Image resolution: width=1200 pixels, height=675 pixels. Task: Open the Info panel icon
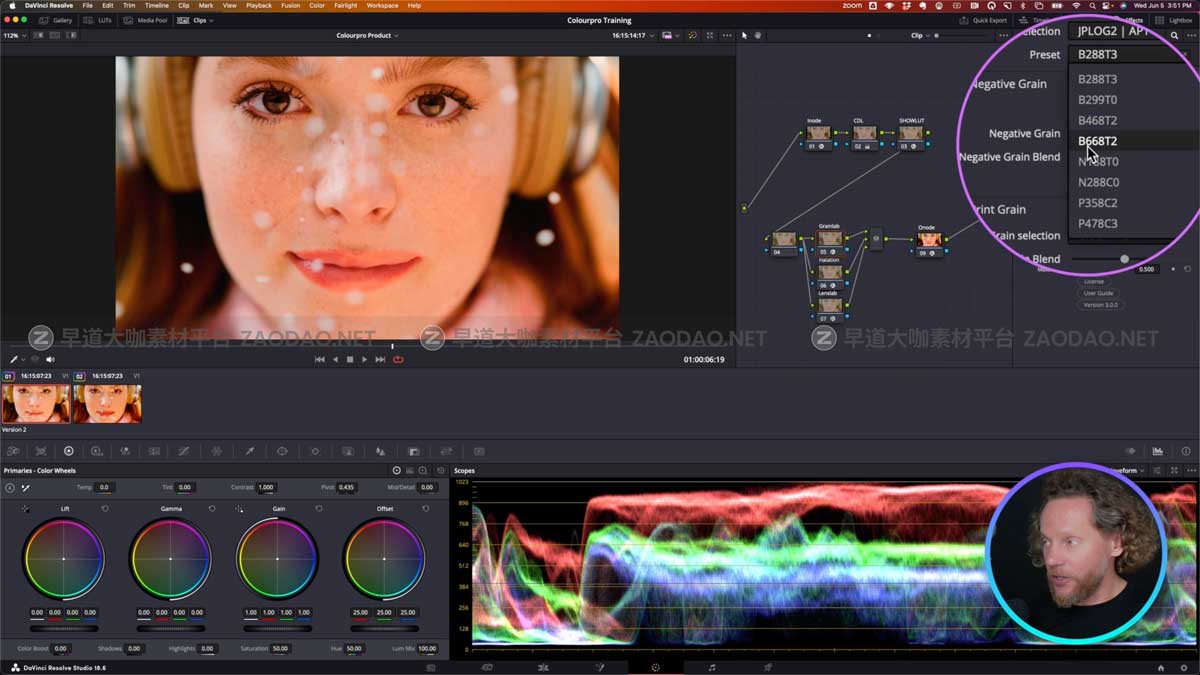point(1186,451)
